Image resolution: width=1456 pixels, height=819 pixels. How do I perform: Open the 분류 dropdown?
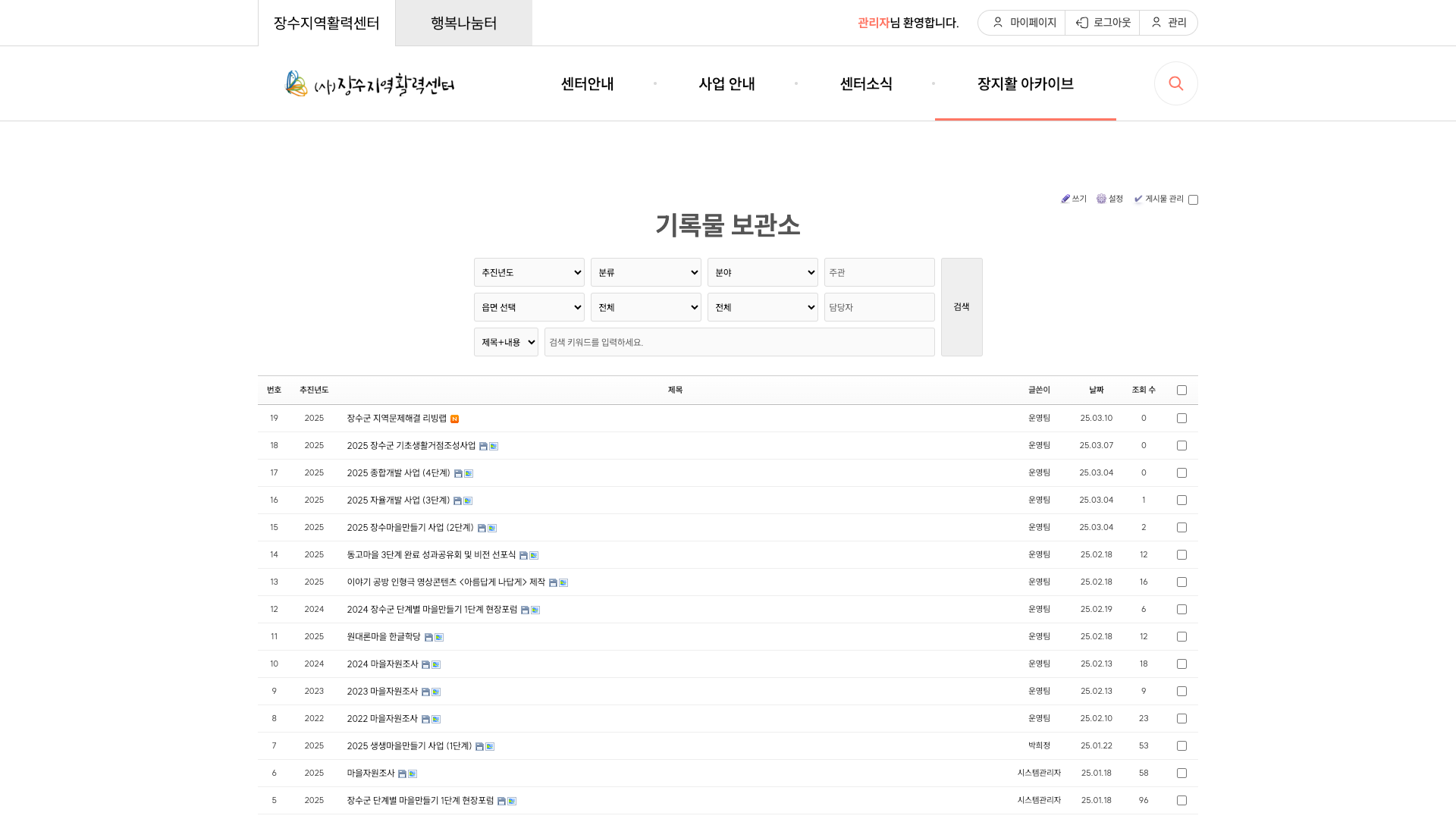(x=646, y=272)
